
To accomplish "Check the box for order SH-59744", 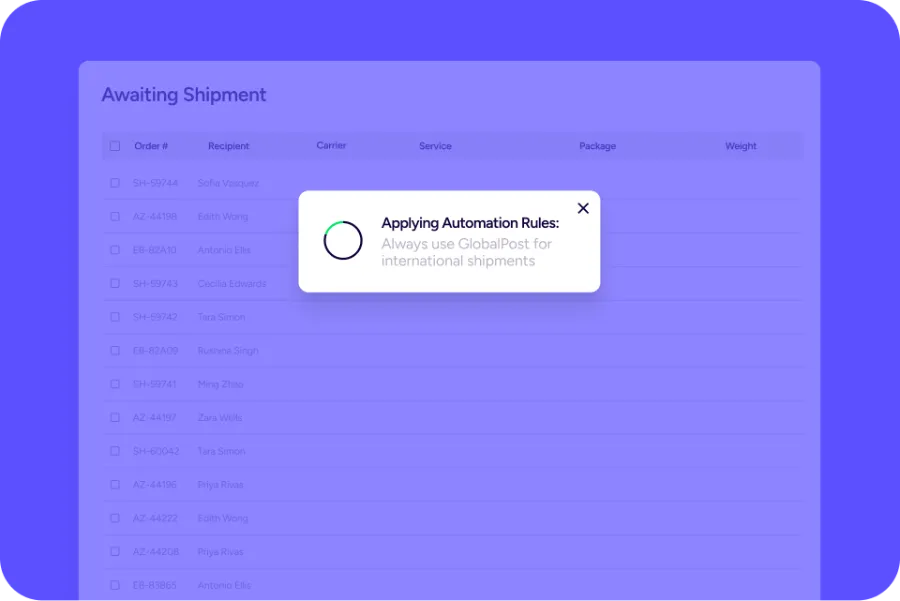I will tap(115, 183).
